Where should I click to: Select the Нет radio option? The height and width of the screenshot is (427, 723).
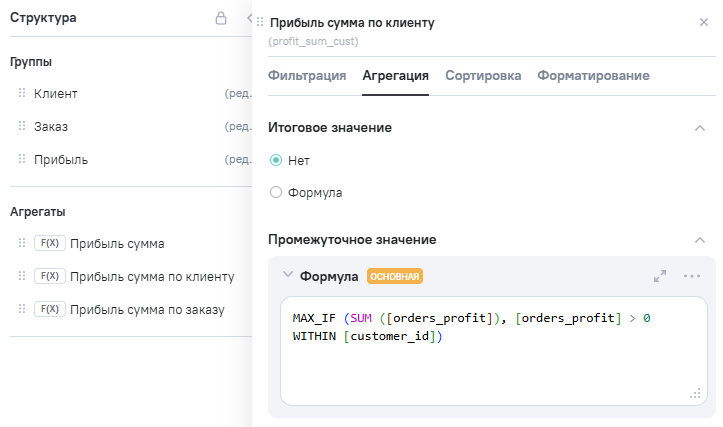pos(276,160)
